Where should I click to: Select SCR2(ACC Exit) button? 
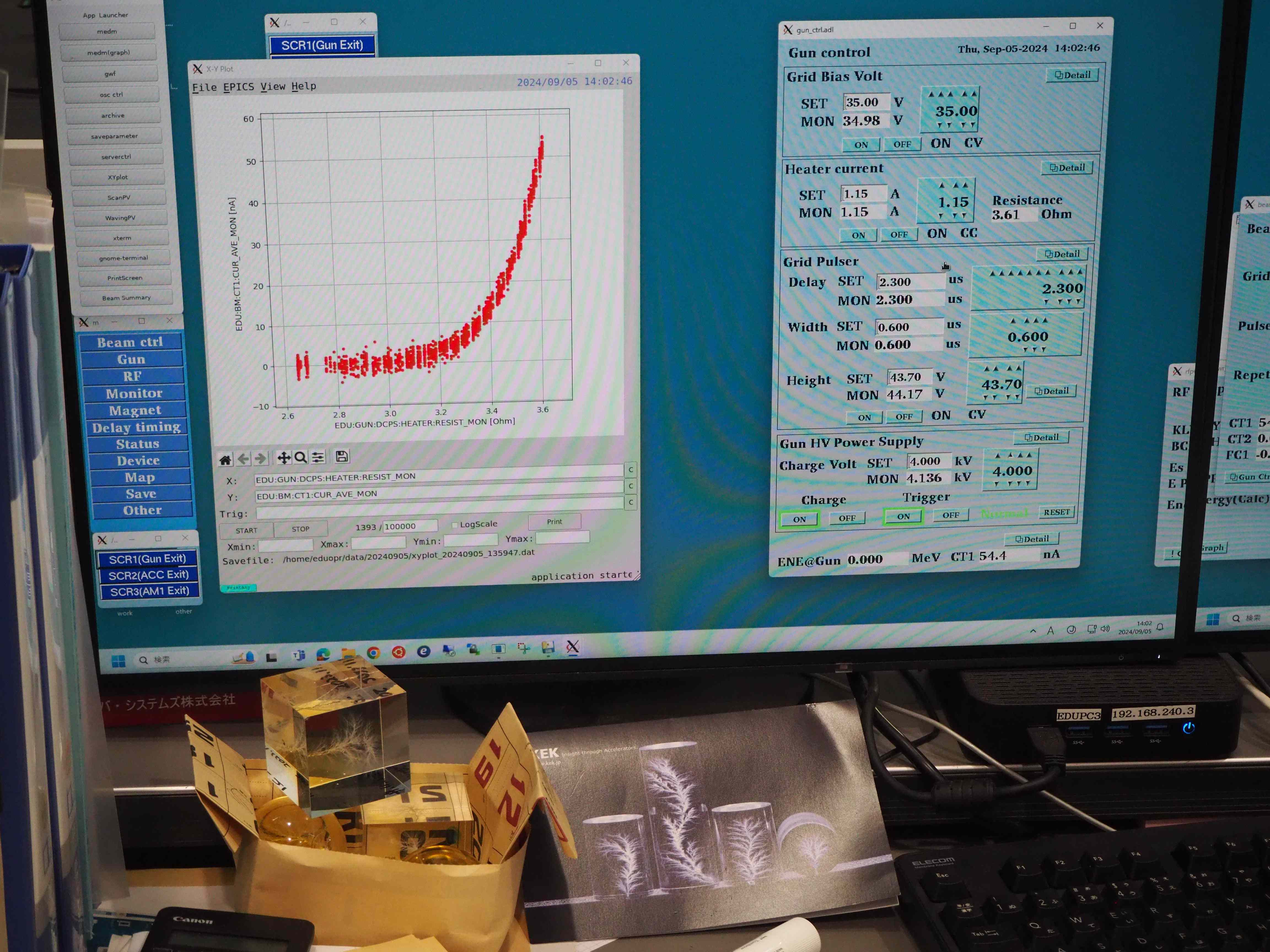(x=149, y=575)
